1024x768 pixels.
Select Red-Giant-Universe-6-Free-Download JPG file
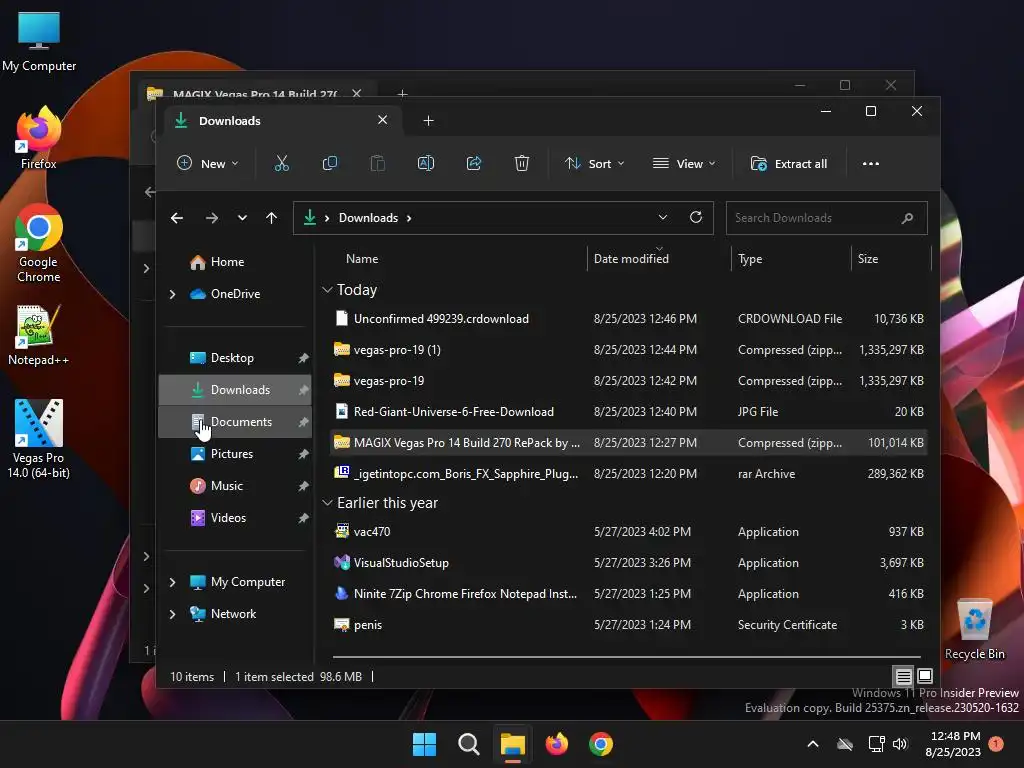click(x=628, y=412)
